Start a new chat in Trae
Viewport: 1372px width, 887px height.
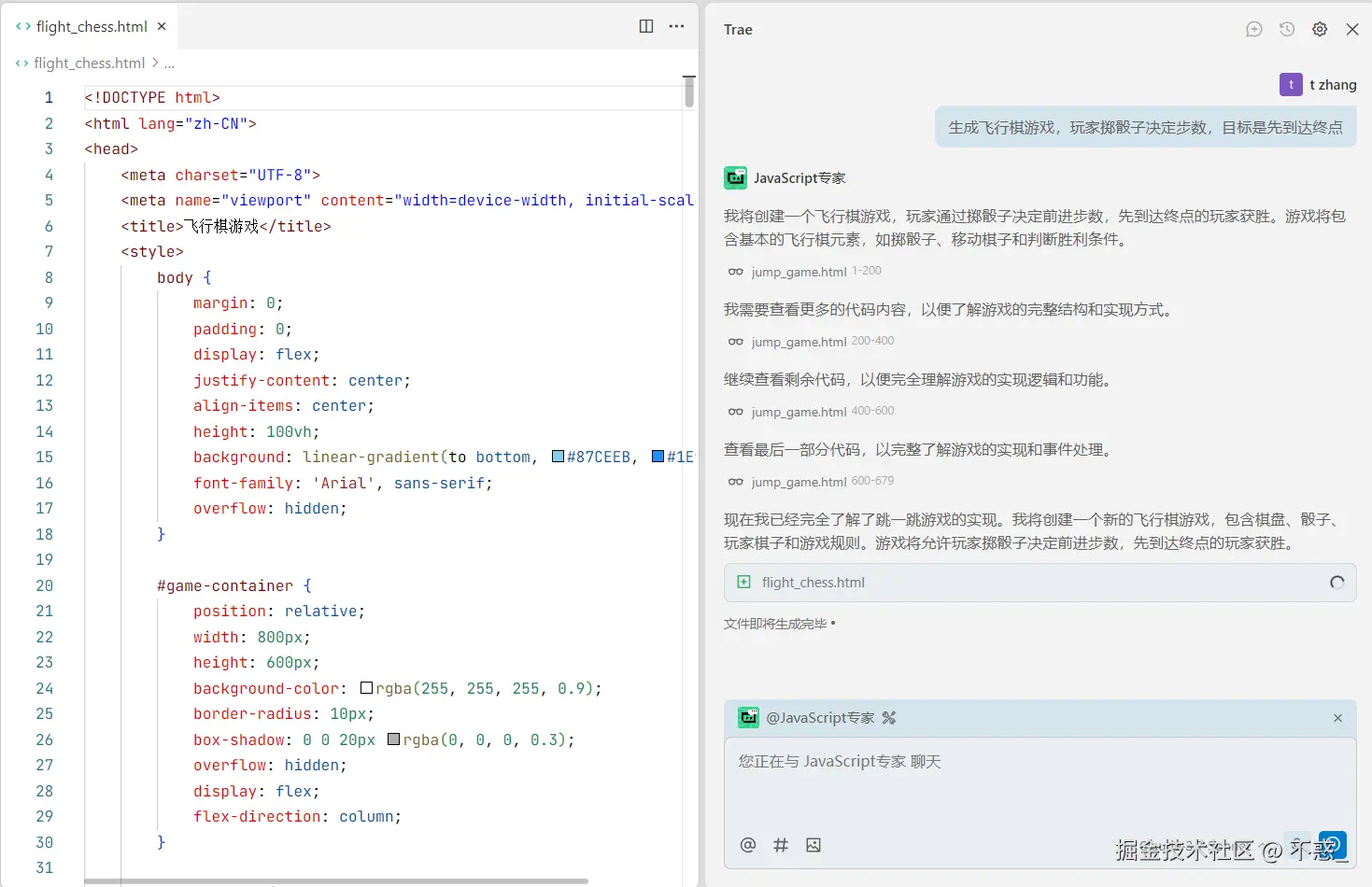click(x=1254, y=29)
